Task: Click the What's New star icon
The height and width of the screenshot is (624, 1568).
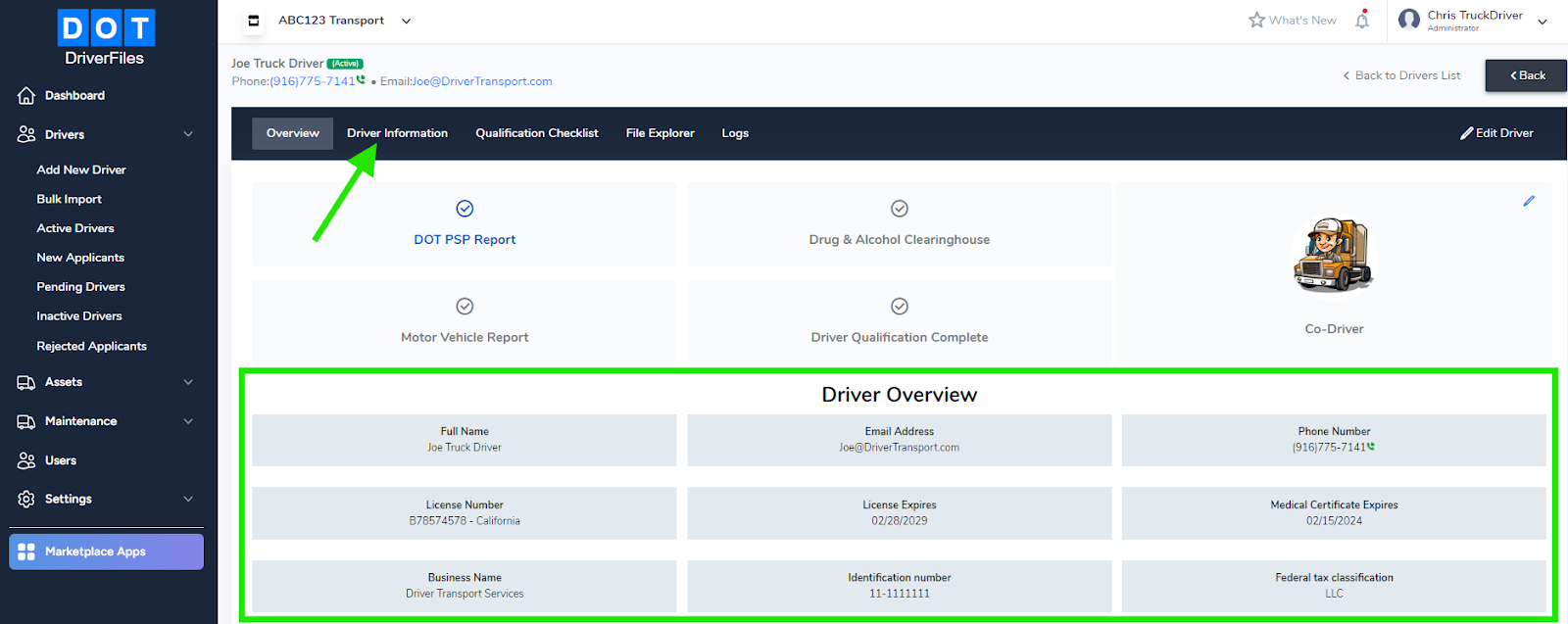Action: pyautogui.click(x=1256, y=20)
